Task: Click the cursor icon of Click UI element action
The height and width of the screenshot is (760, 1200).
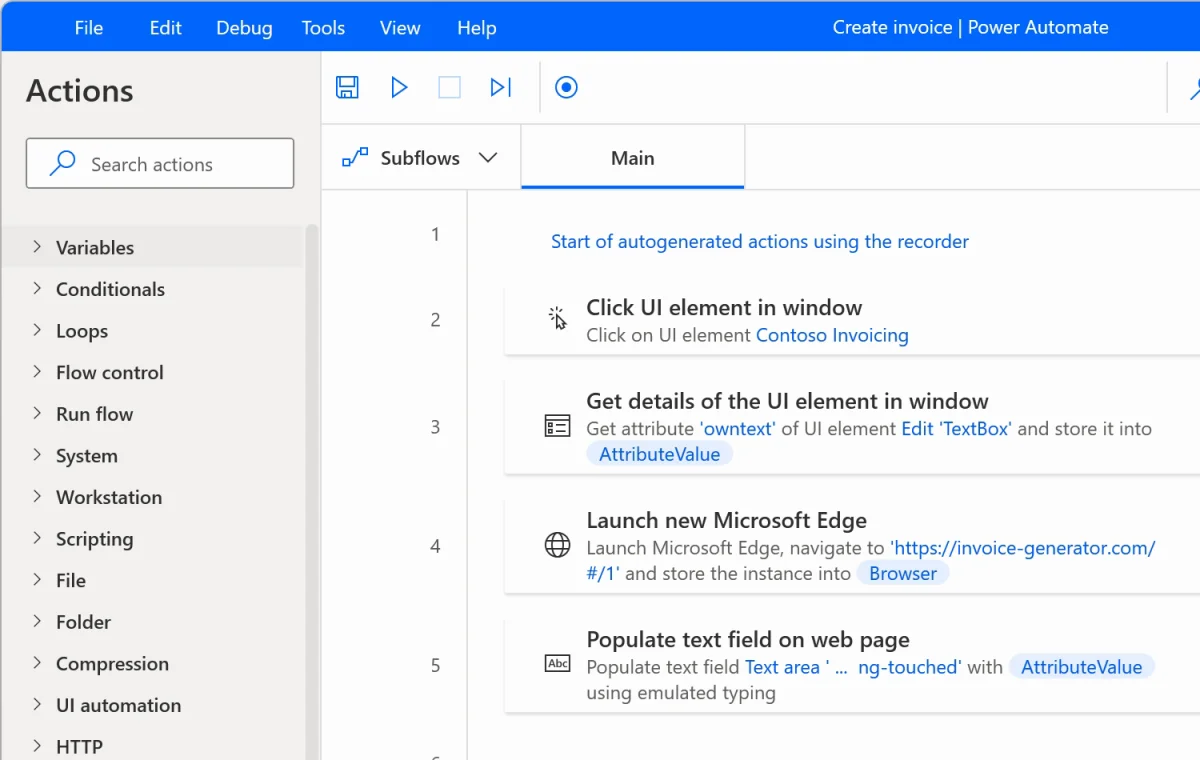Action: 558,319
